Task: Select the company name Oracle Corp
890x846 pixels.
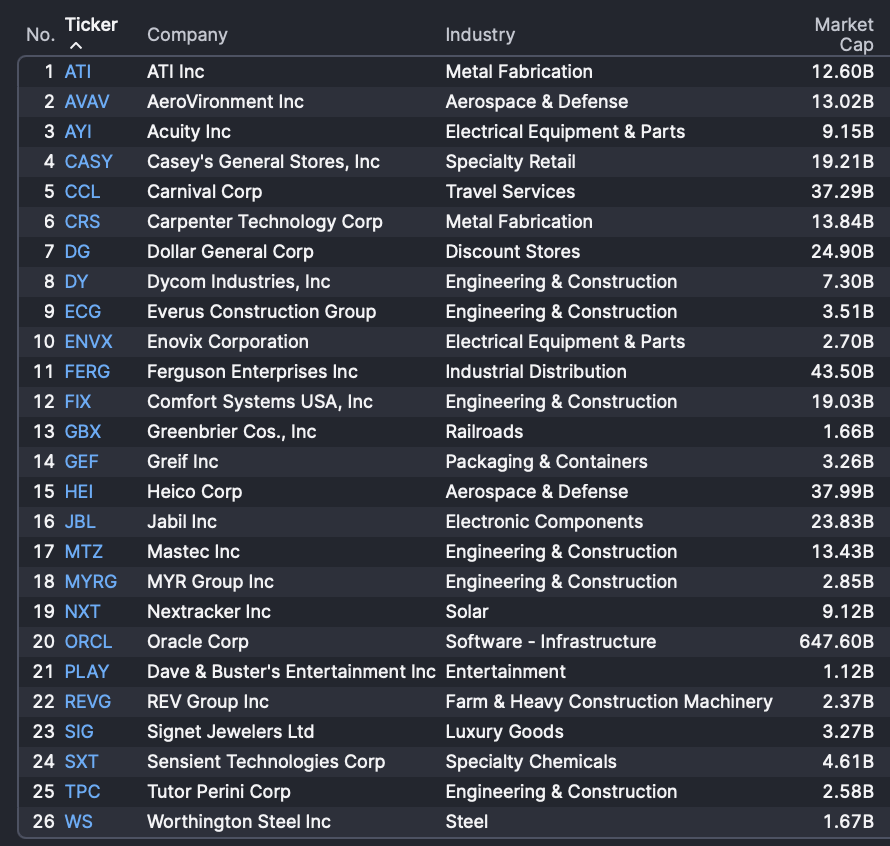Action: pos(198,642)
